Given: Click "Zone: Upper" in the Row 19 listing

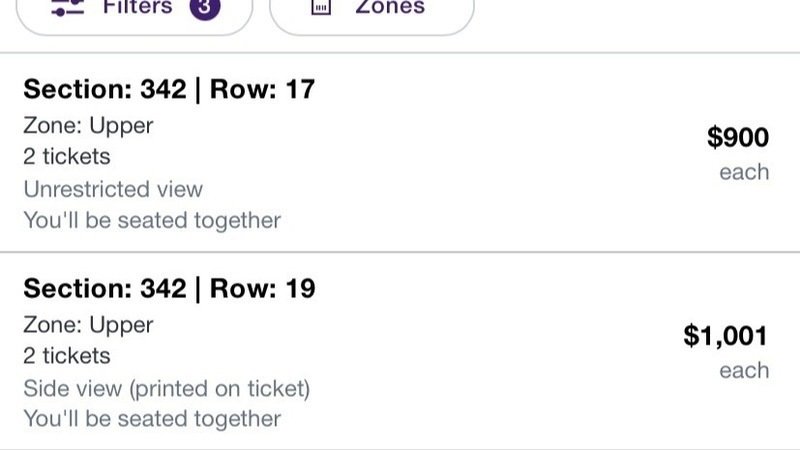Looking at the screenshot, I should tap(88, 325).
